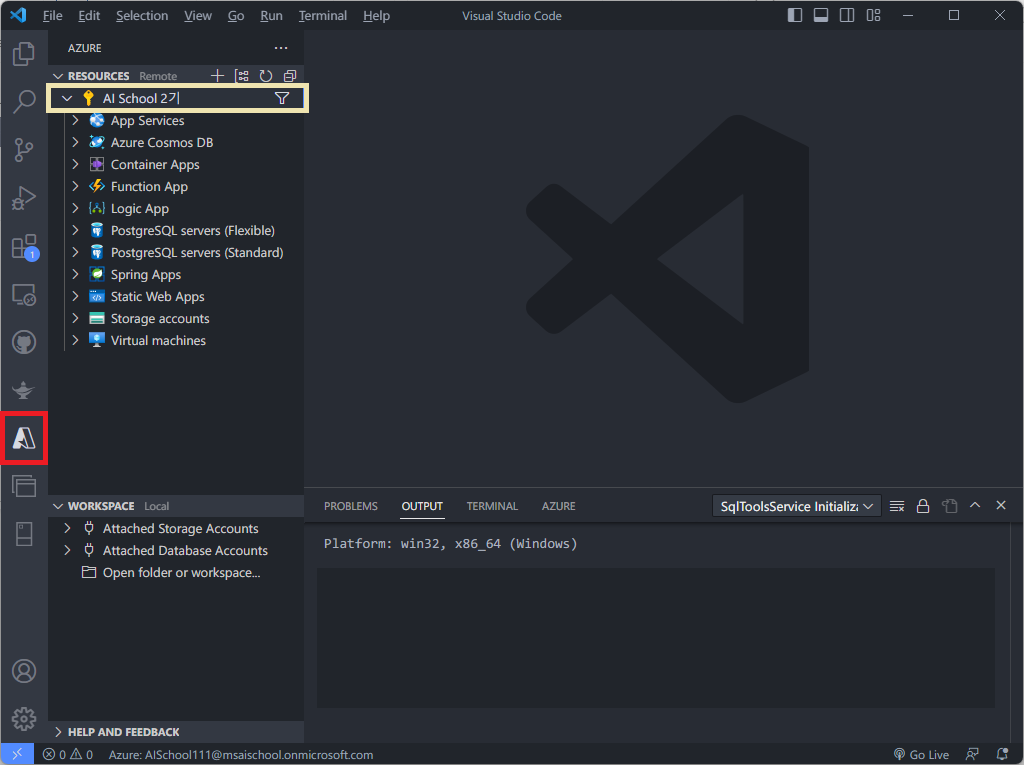Expand the Spring Apps node

(x=75, y=274)
